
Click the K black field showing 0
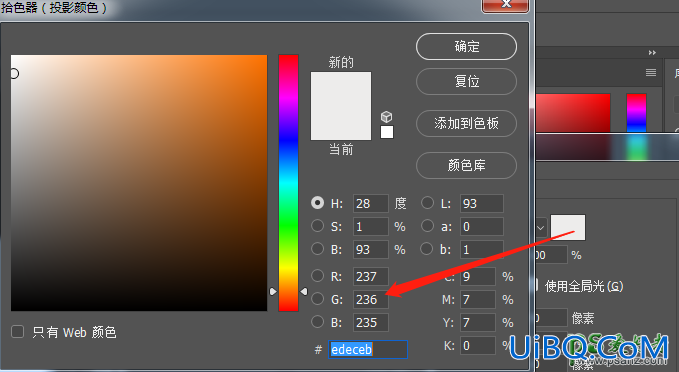pyautogui.click(x=478, y=345)
